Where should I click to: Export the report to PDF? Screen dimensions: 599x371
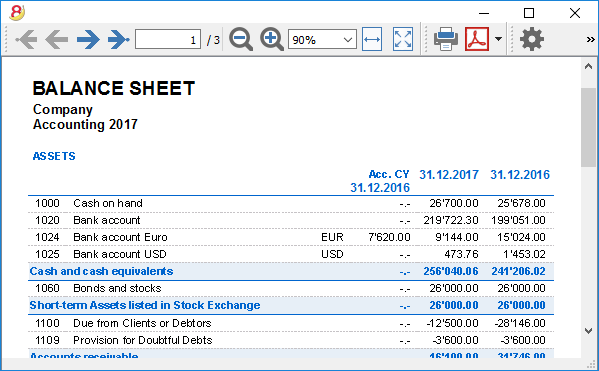[477, 39]
